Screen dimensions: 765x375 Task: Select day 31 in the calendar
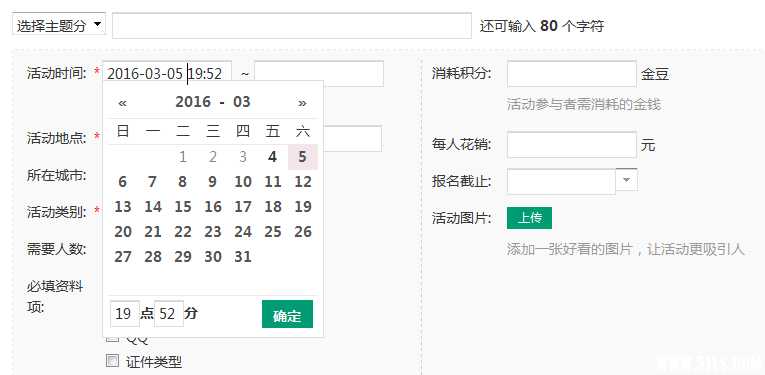tap(243, 257)
